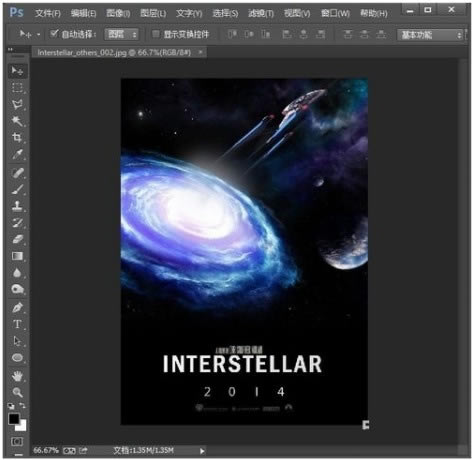The height and width of the screenshot is (460, 475).
Task: Select the Crop tool
Action: [17, 137]
